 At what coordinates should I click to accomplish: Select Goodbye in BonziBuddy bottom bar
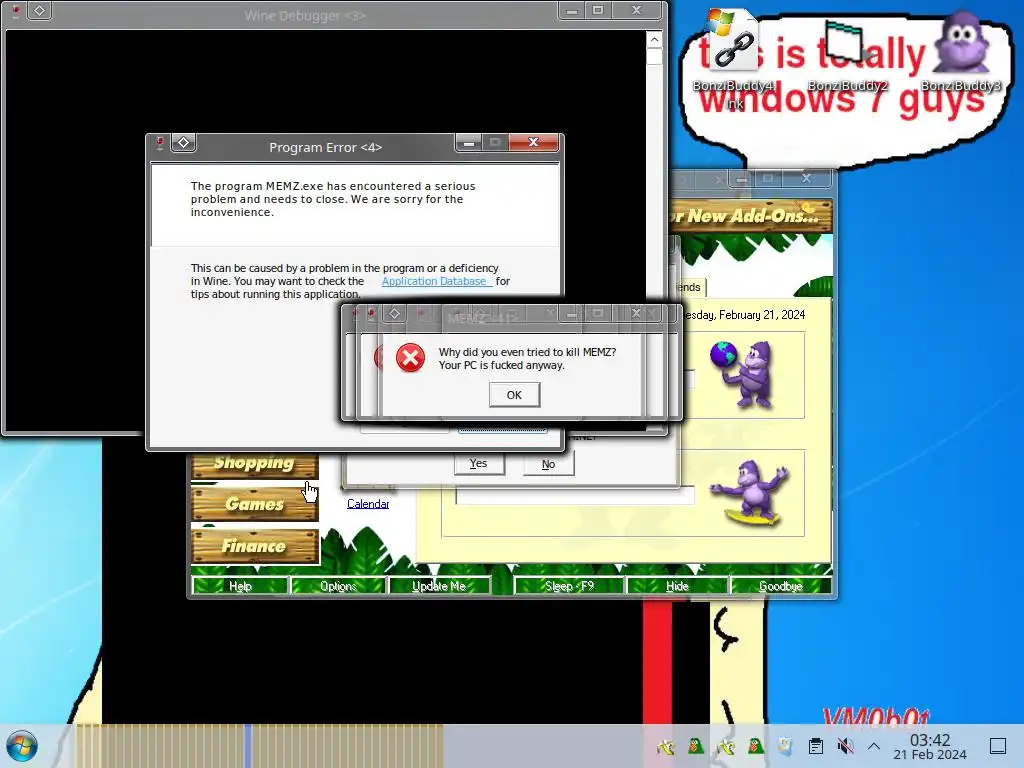pyautogui.click(x=780, y=586)
